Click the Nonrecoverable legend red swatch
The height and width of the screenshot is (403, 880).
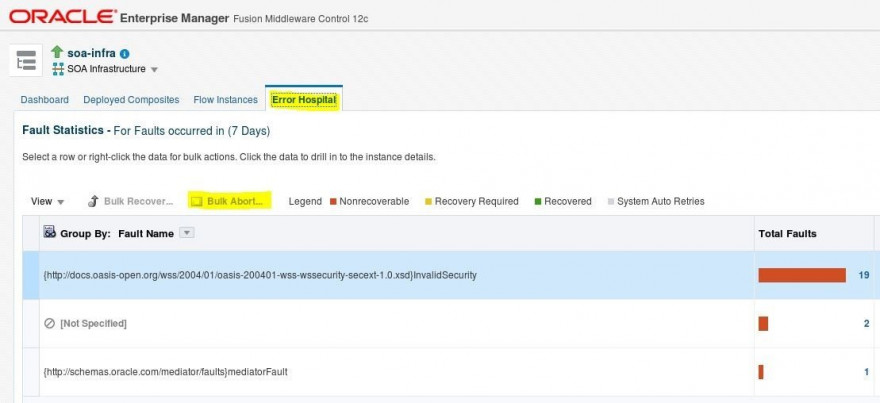333,202
